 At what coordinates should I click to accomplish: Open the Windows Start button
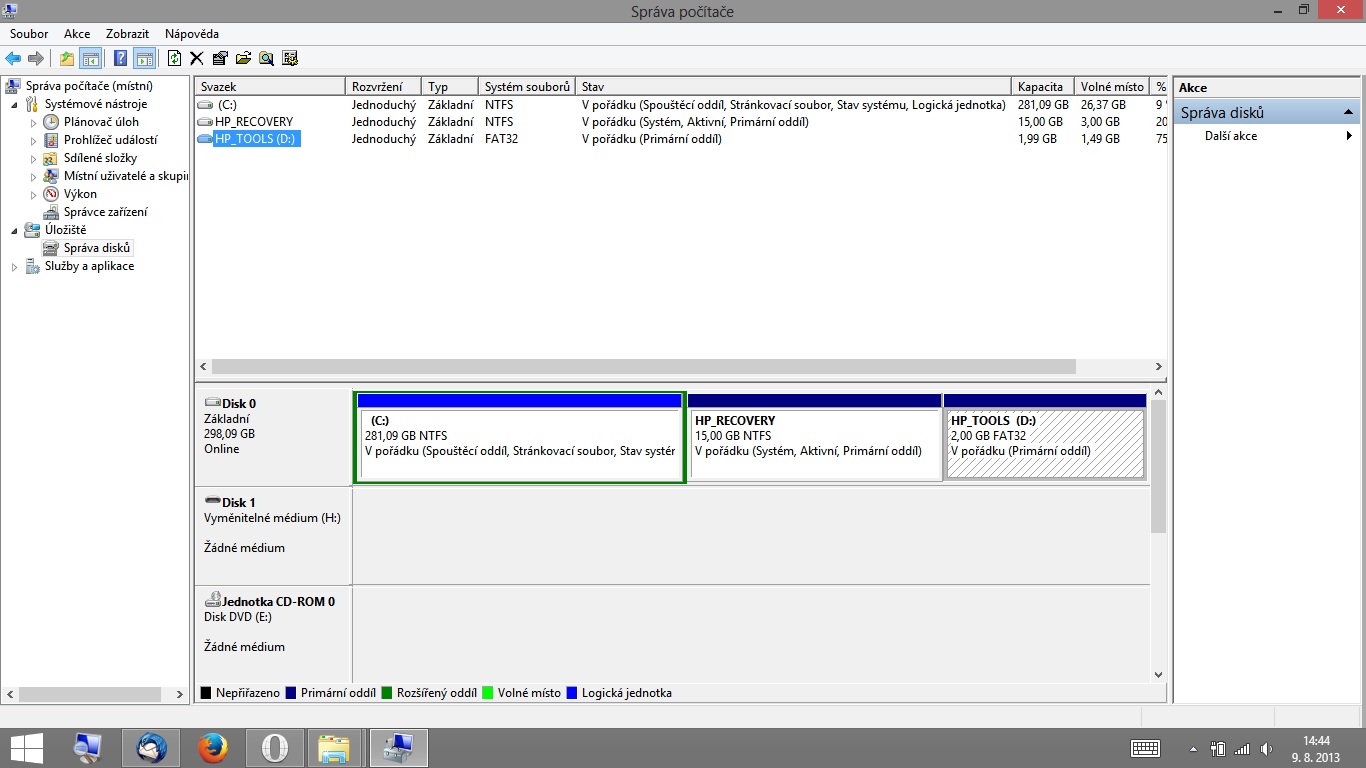(x=27, y=747)
